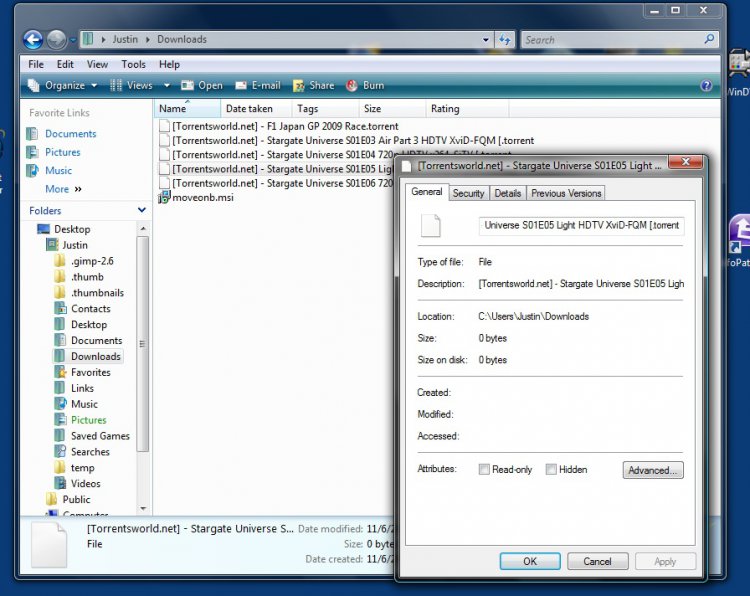750x596 pixels.
Task: Select Desktop root in folder tree
Action: click(72, 229)
